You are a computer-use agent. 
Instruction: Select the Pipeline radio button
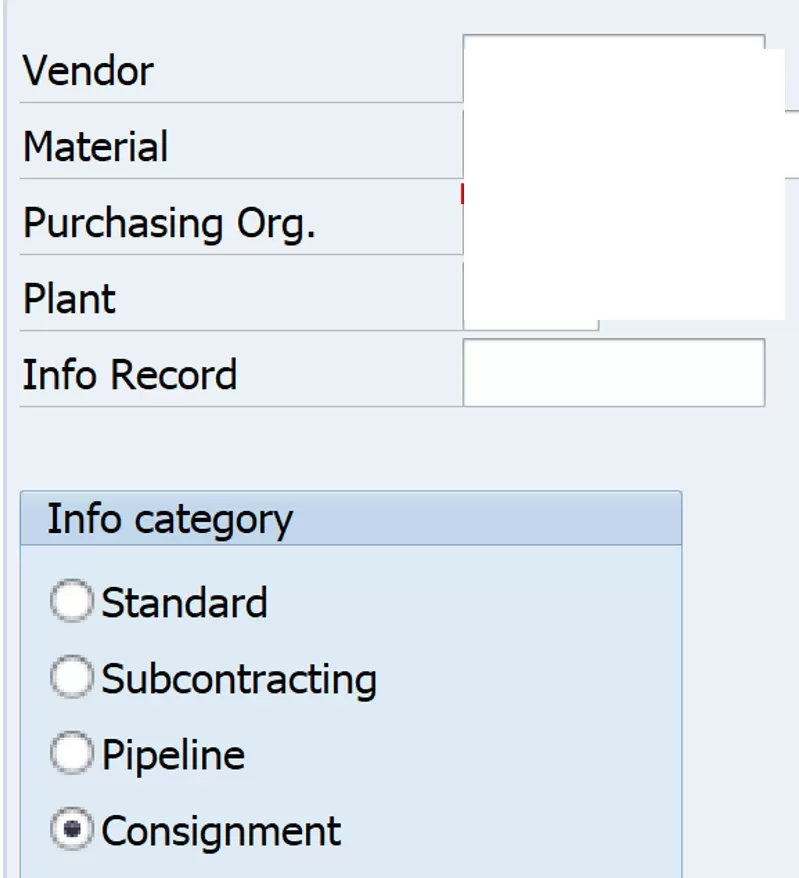[71, 753]
